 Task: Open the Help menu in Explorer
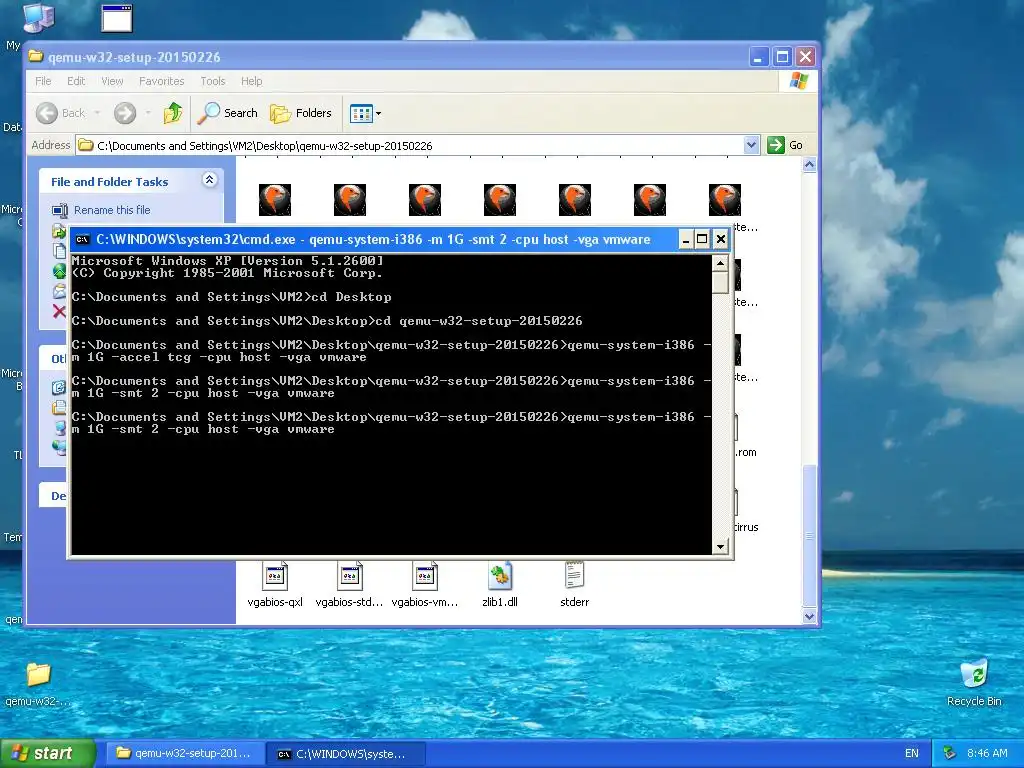251,81
